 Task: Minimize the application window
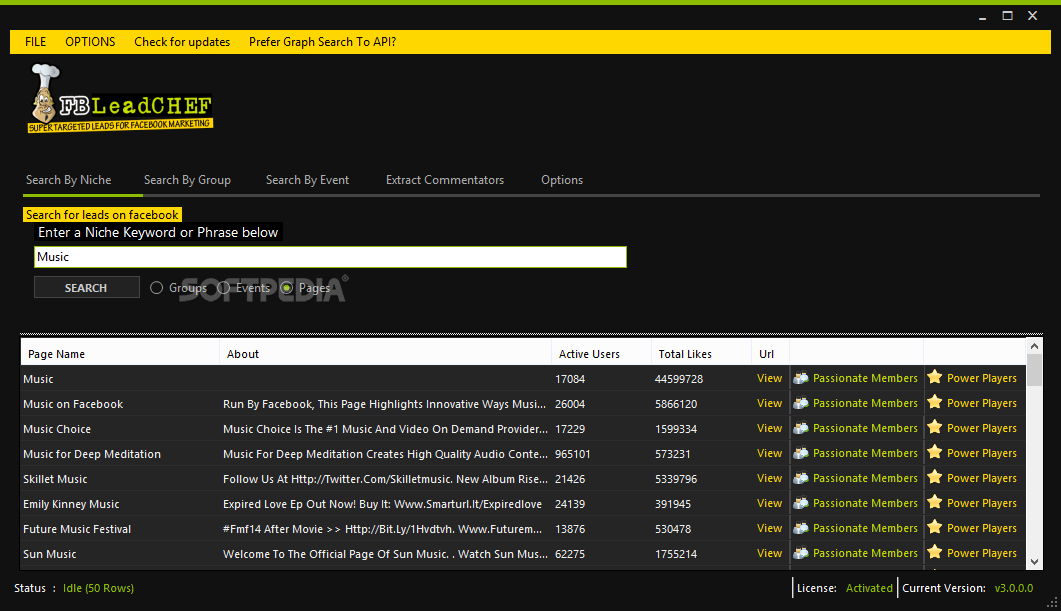point(982,16)
